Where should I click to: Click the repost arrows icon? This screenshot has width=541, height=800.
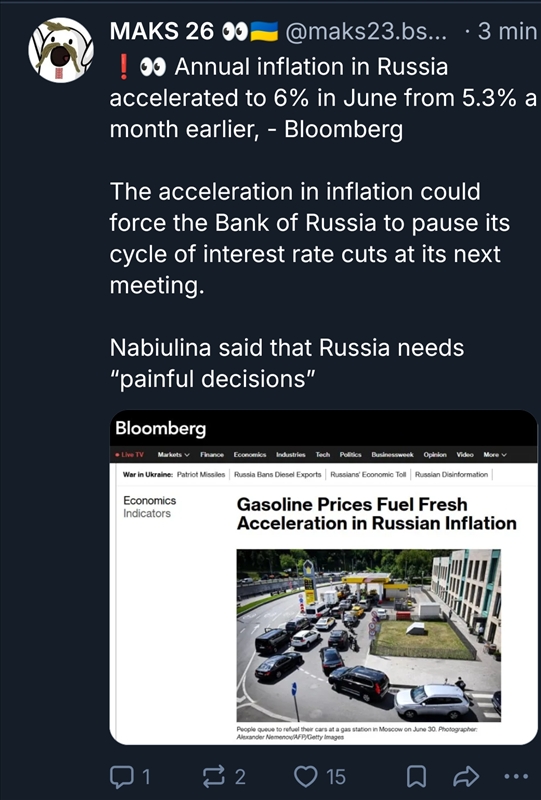[213, 777]
